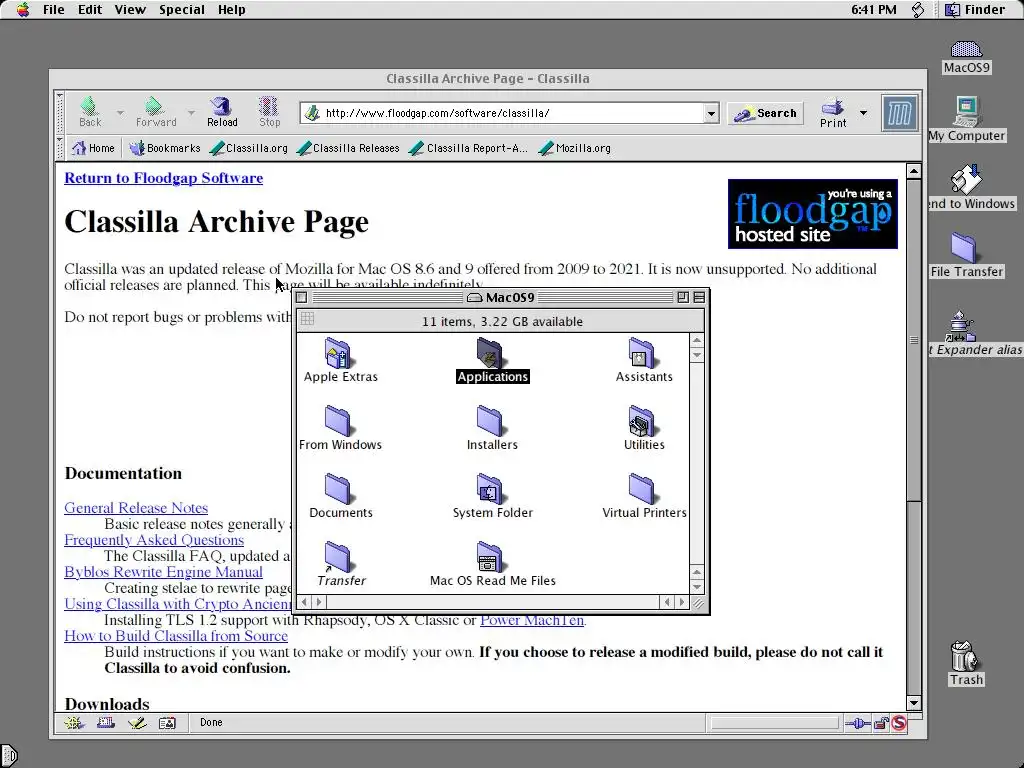The height and width of the screenshot is (768, 1024).
Task: Click the floodgap hosted site banner
Action: point(812,214)
